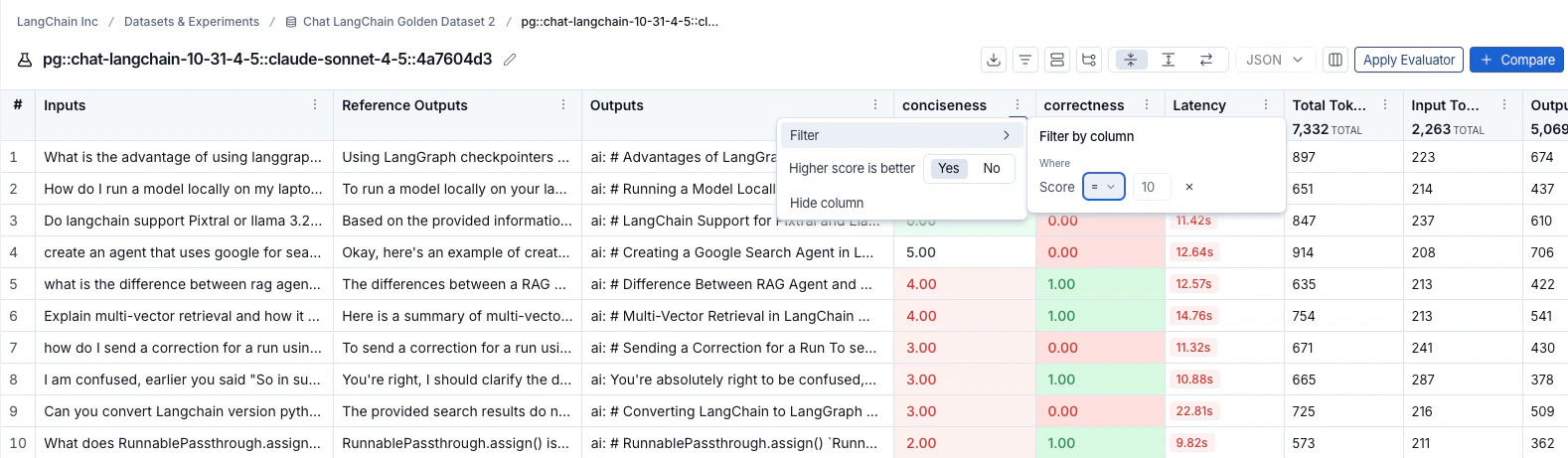Open the correctness column options menu

click(1147, 104)
